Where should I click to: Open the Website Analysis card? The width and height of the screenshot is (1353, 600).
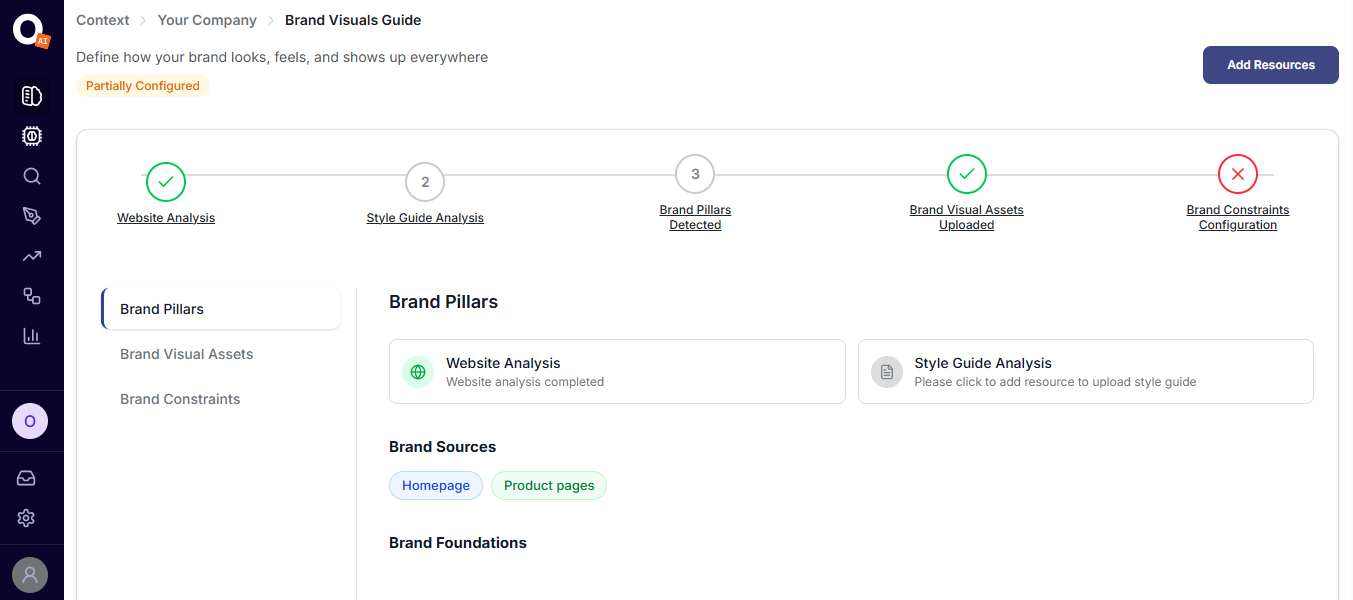617,372
